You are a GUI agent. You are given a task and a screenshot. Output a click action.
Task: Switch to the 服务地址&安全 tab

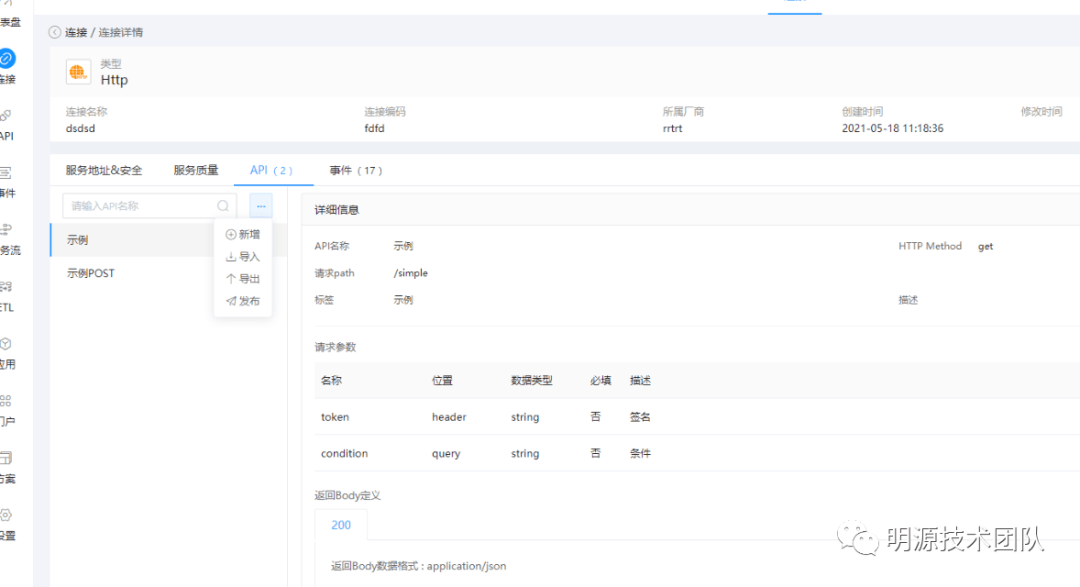[x=104, y=170]
